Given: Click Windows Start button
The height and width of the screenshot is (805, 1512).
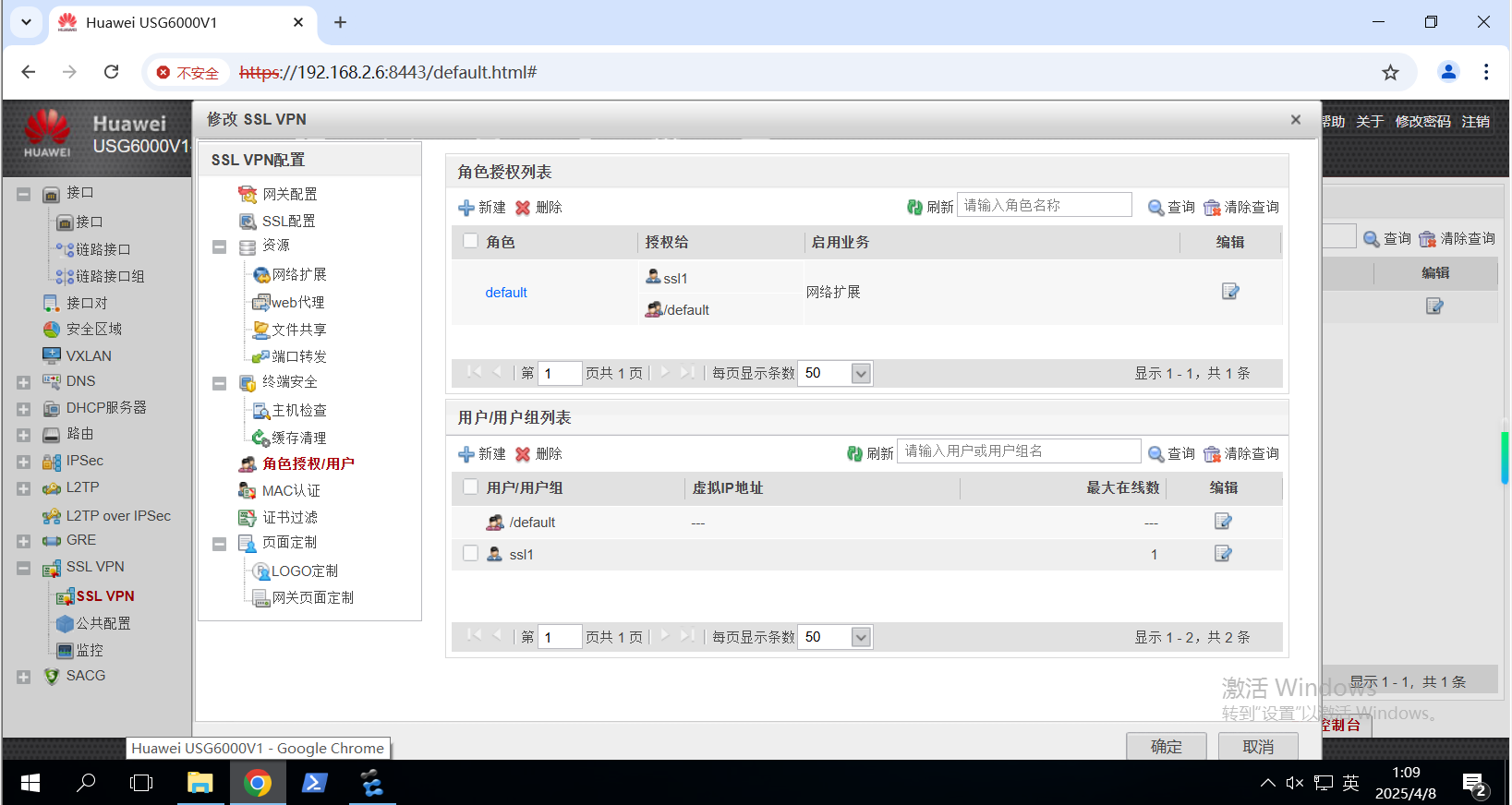Looking at the screenshot, I should (x=30, y=783).
